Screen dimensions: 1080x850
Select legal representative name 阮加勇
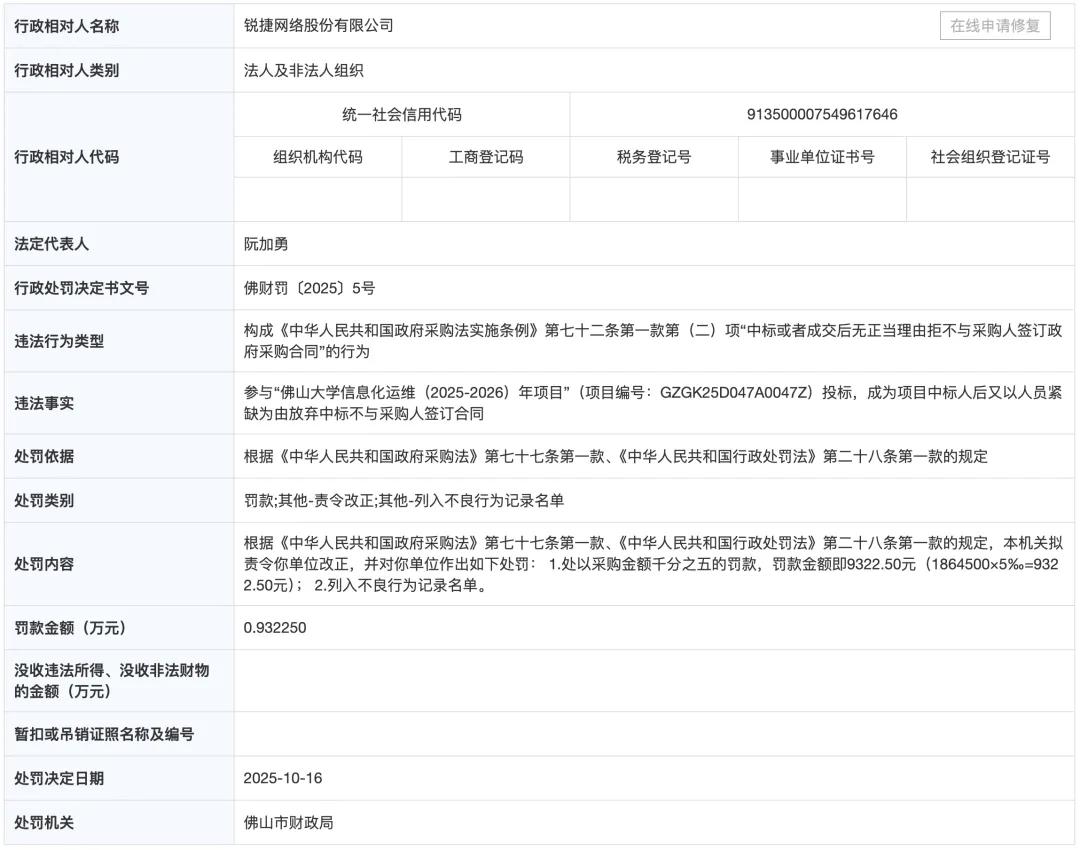(266, 244)
